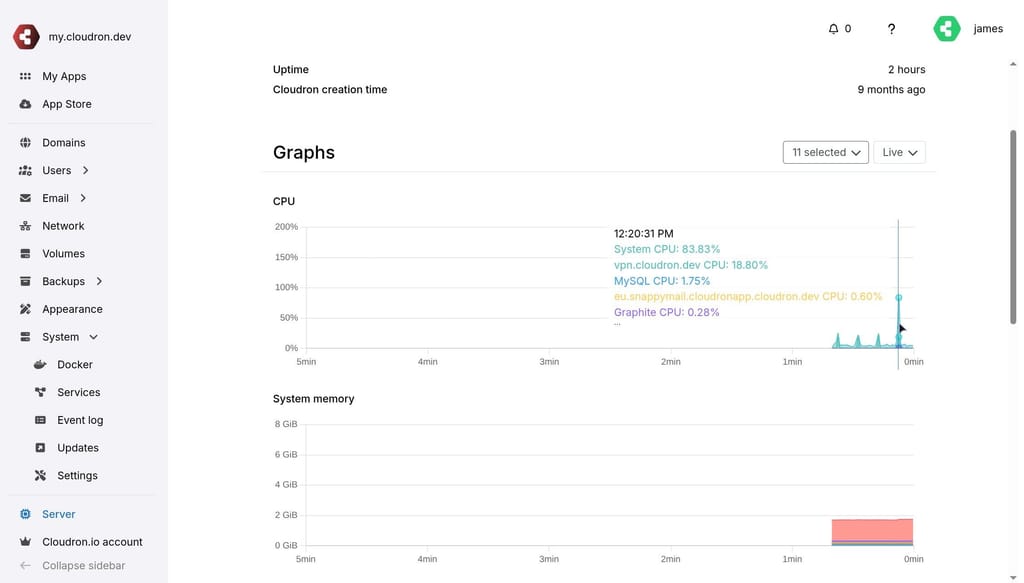Go to My Apps

[64, 76]
